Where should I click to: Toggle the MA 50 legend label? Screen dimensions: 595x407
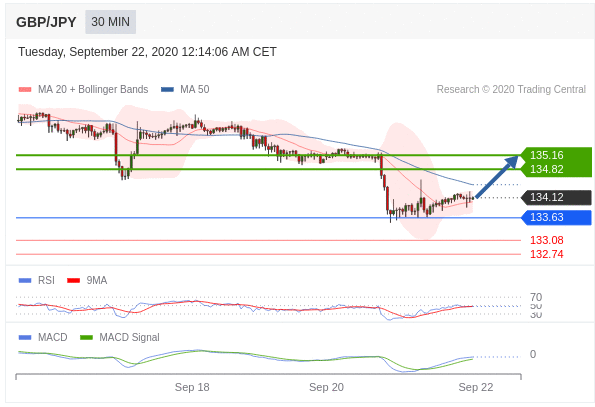click(195, 90)
